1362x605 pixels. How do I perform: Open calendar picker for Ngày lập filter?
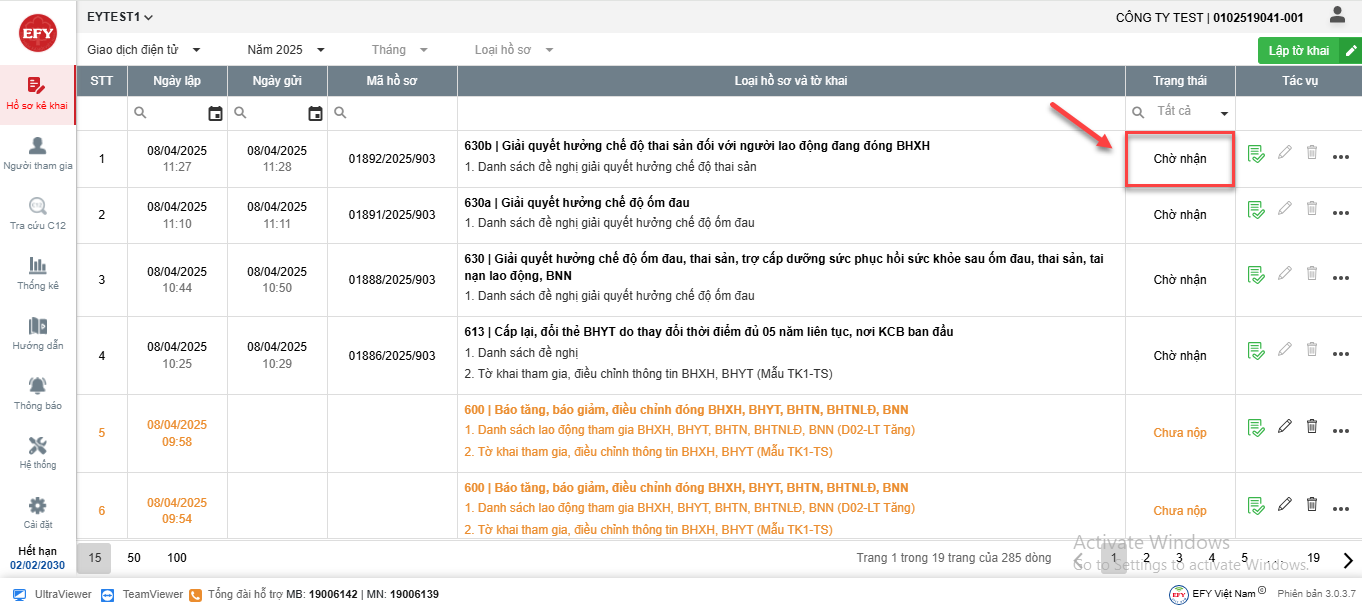[x=215, y=113]
